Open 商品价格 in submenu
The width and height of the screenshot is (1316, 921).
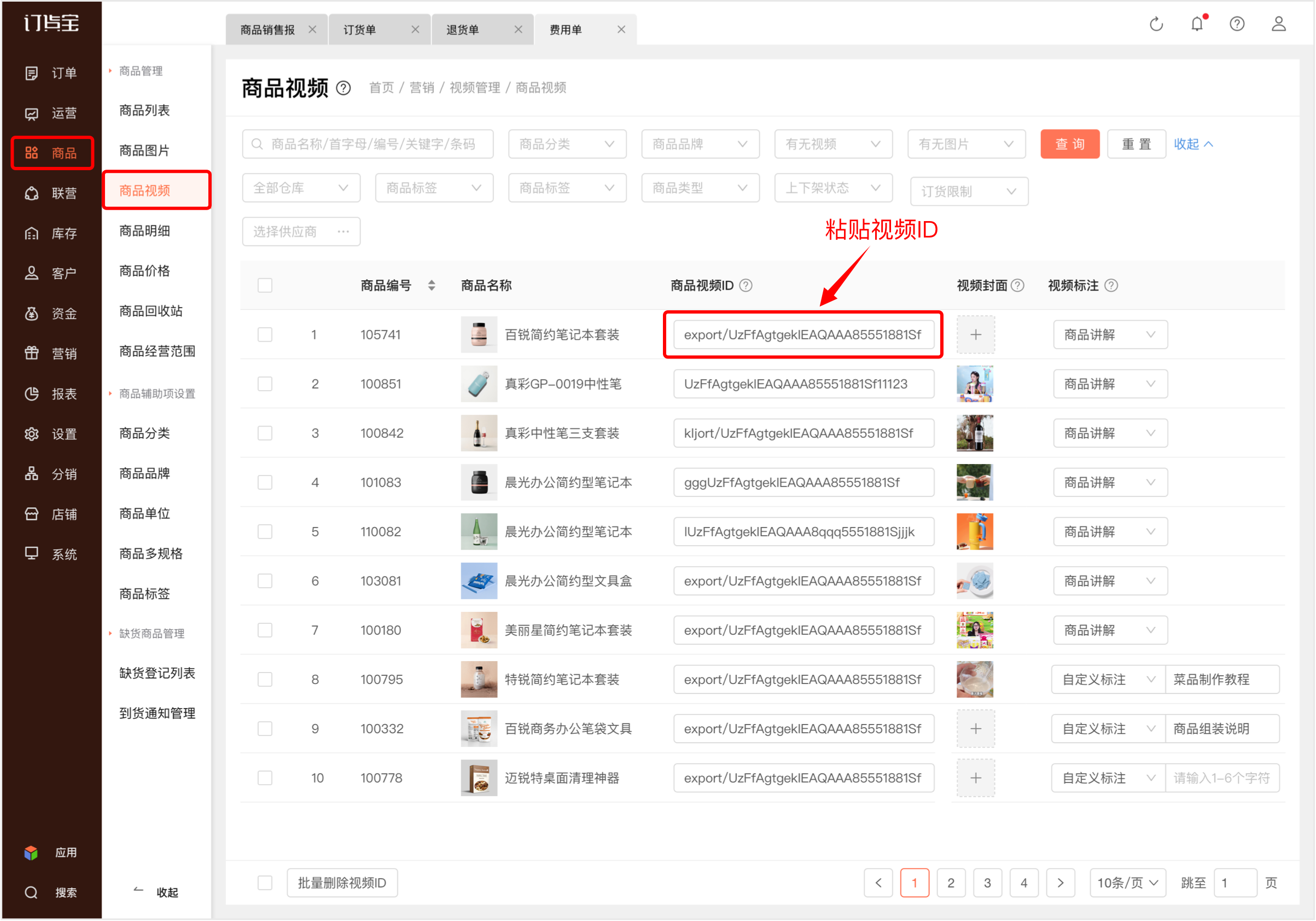(x=144, y=271)
